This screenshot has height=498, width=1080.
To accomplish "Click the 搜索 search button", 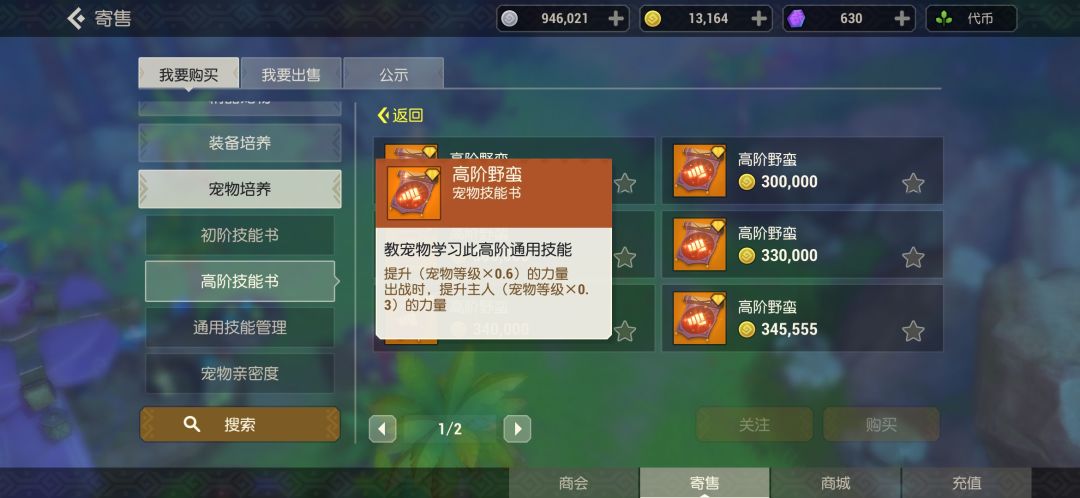I will (x=240, y=424).
